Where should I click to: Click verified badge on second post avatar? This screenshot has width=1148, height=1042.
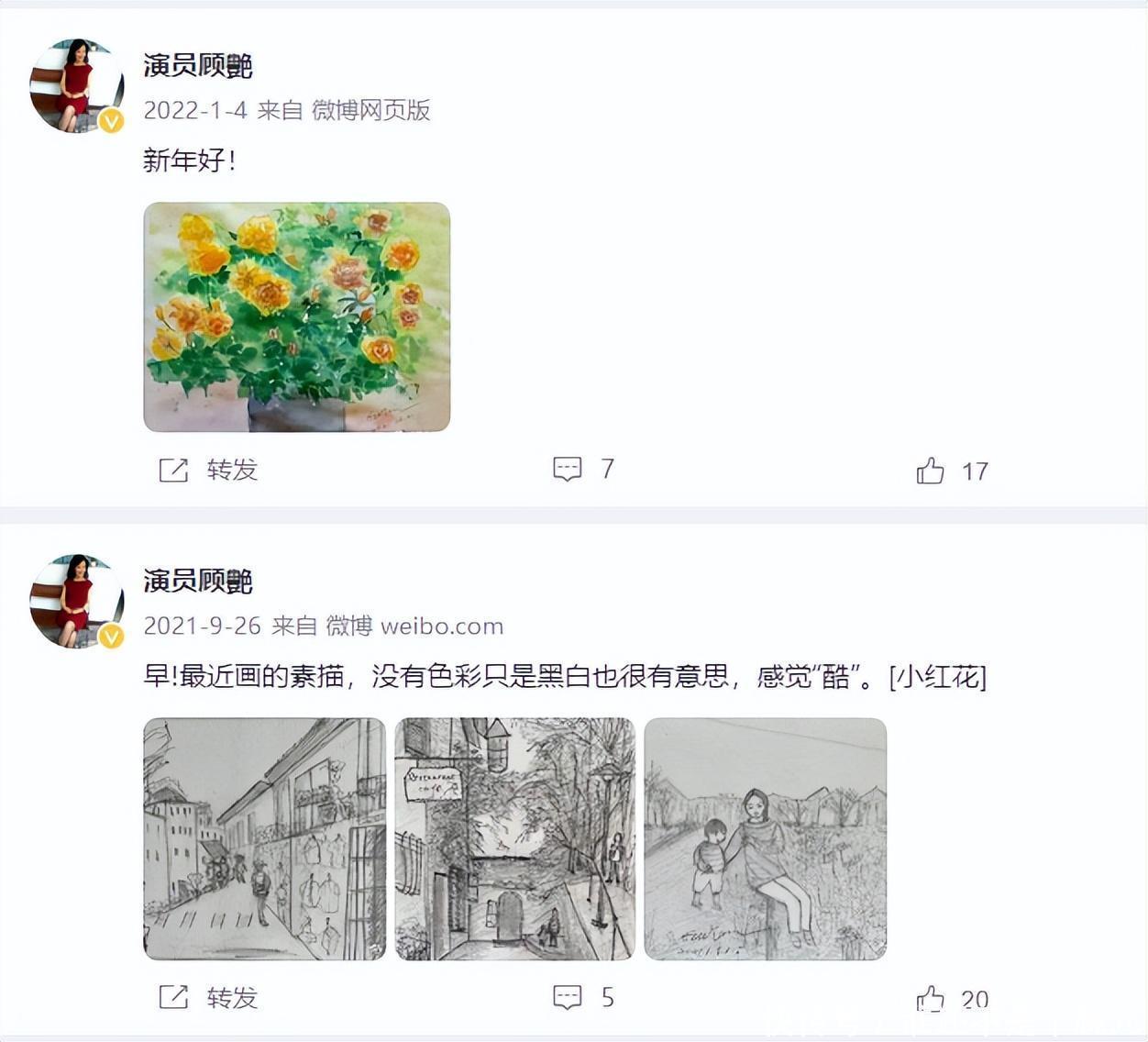(x=112, y=636)
